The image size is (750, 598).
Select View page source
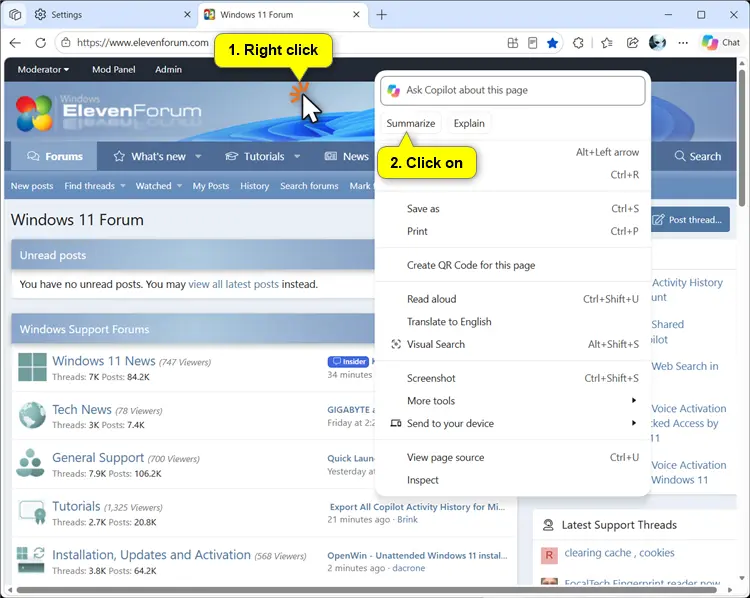pos(513,457)
